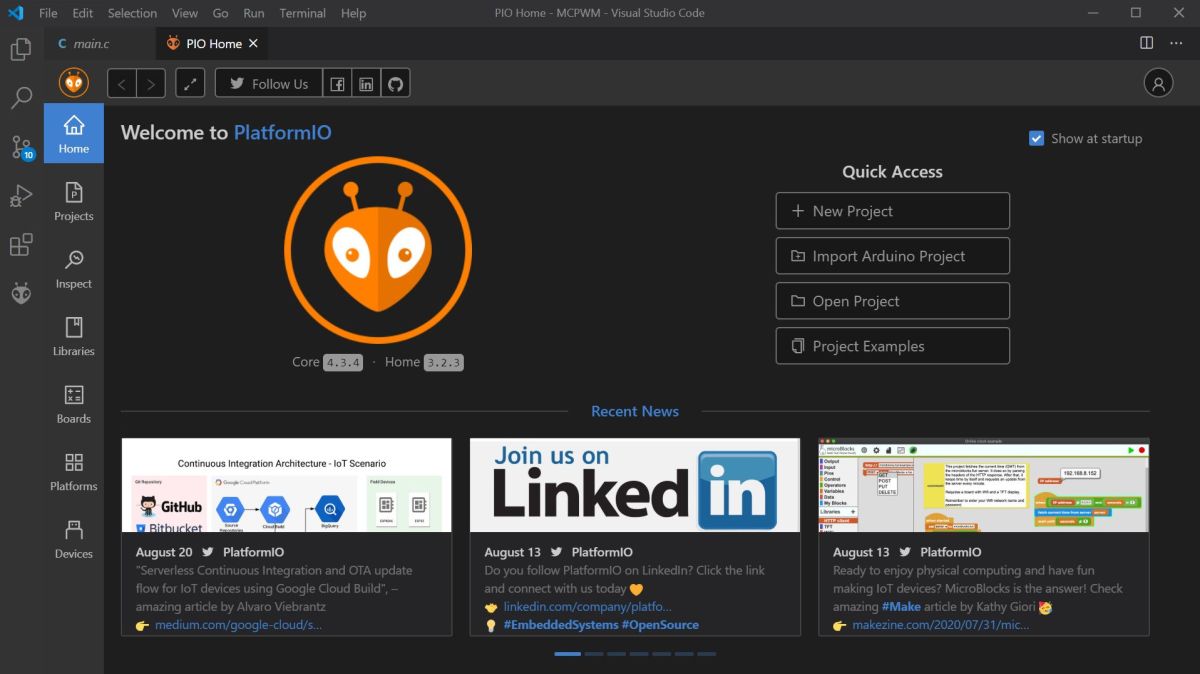
Task: Click the Facebook icon in PIO toolbar
Action: coord(338,84)
